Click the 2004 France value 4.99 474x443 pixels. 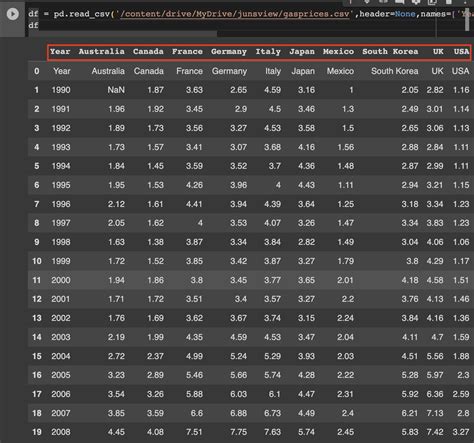click(x=194, y=356)
